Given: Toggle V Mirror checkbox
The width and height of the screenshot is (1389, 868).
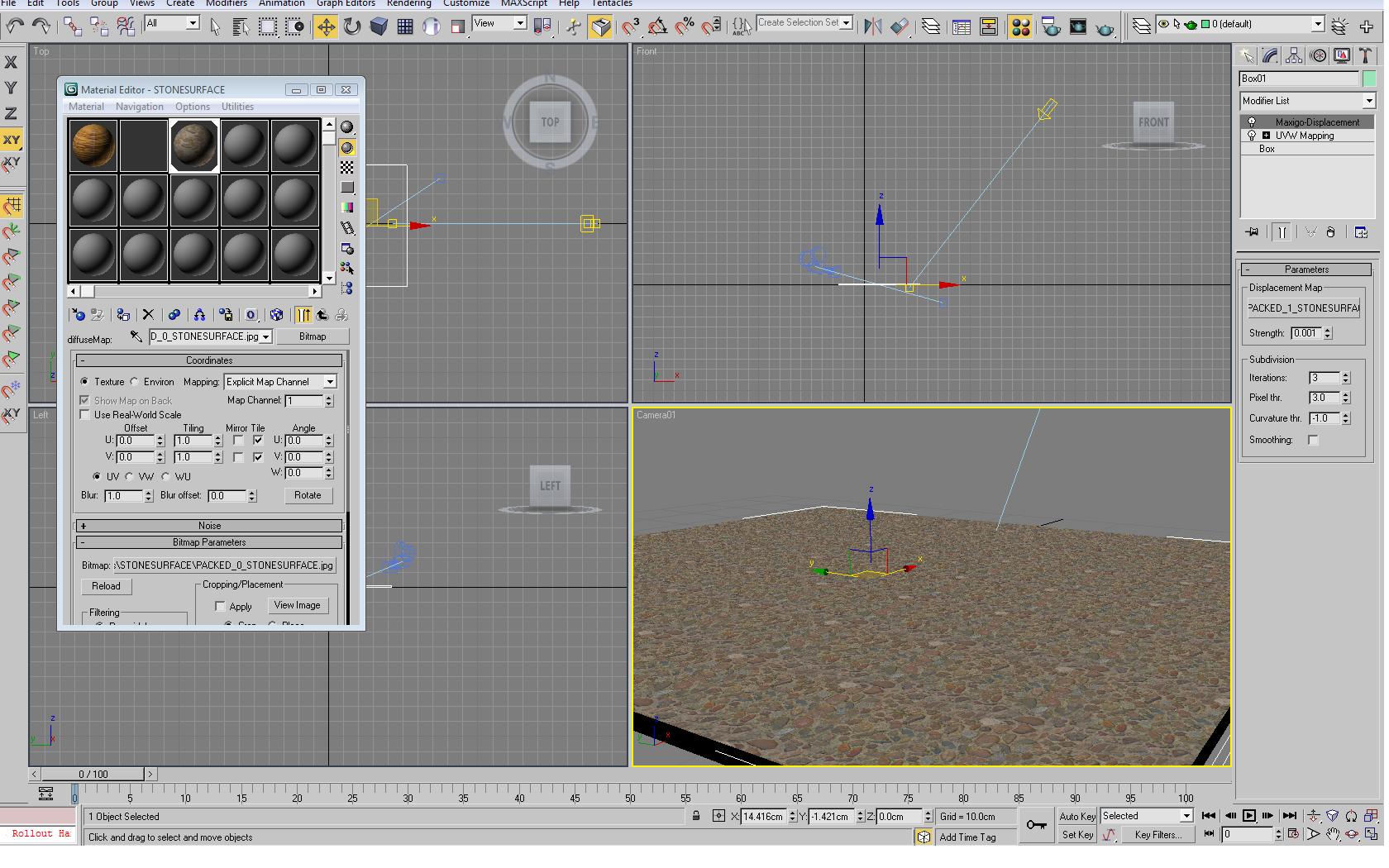Looking at the screenshot, I should click(238, 457).
